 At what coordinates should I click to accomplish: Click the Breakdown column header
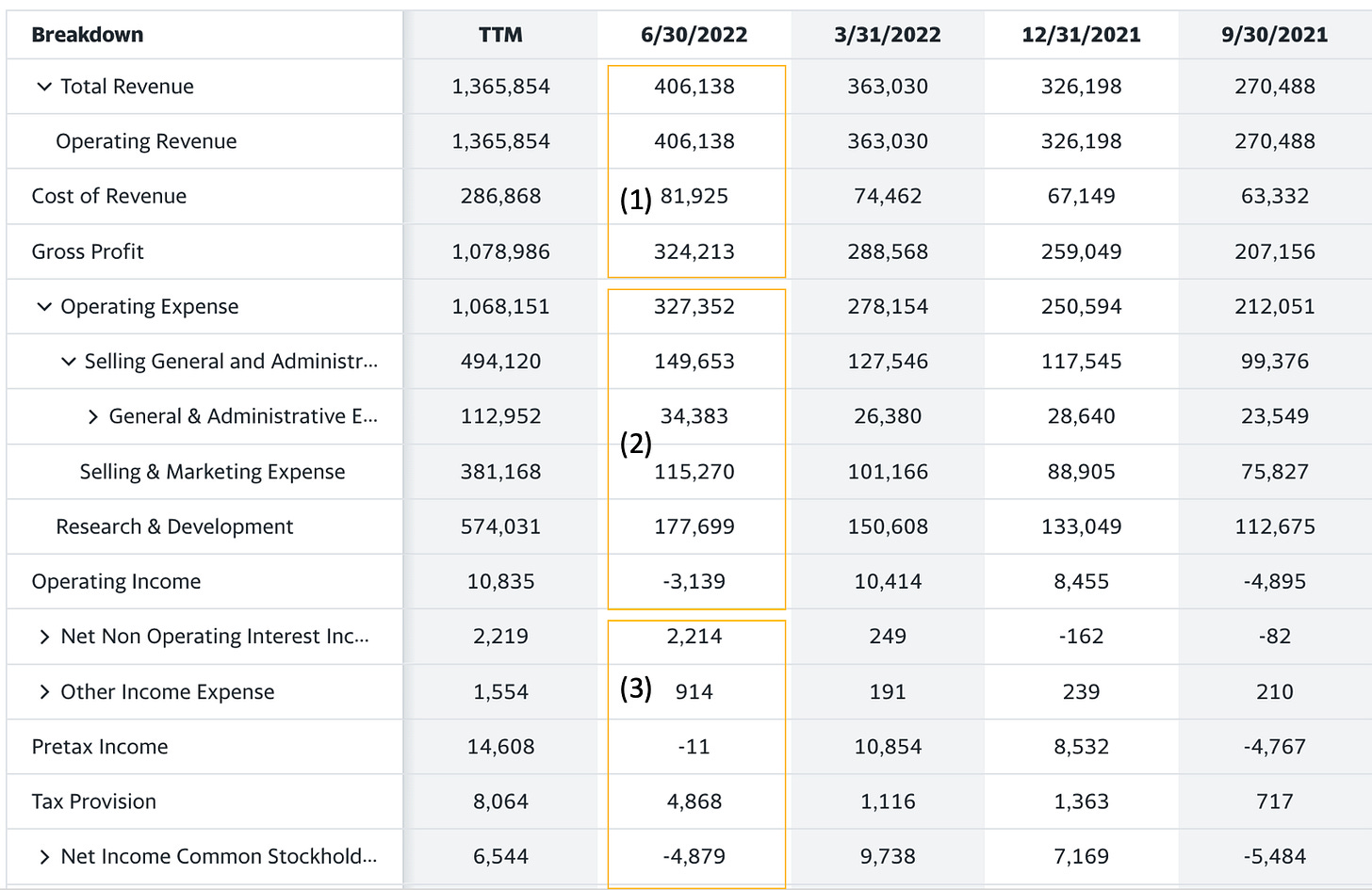(88, 35)
